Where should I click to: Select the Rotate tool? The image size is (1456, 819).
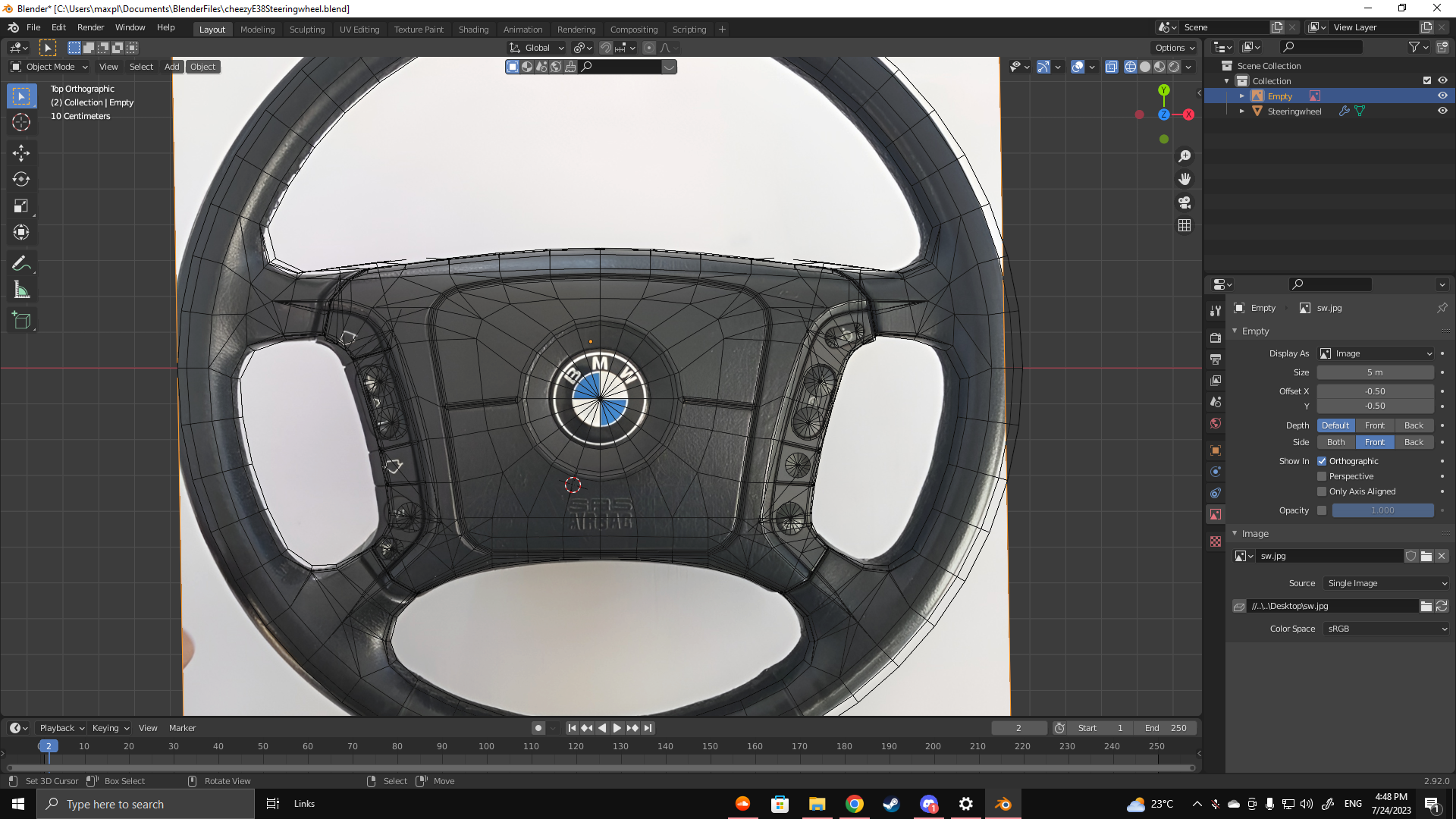tap(21, 179)
